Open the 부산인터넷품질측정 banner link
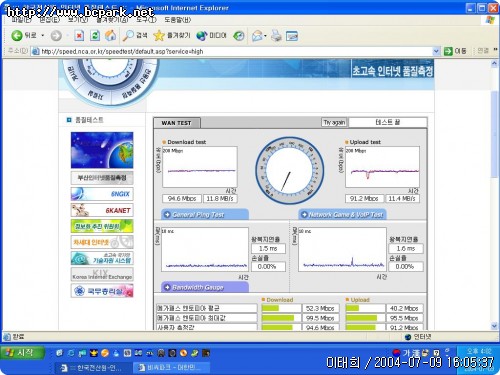Viewport: 500px width, 375px height. coord(102,178)
